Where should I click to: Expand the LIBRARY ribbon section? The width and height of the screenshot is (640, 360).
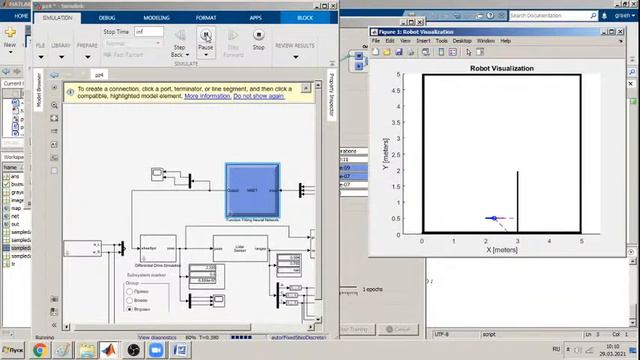coord(61,57)
